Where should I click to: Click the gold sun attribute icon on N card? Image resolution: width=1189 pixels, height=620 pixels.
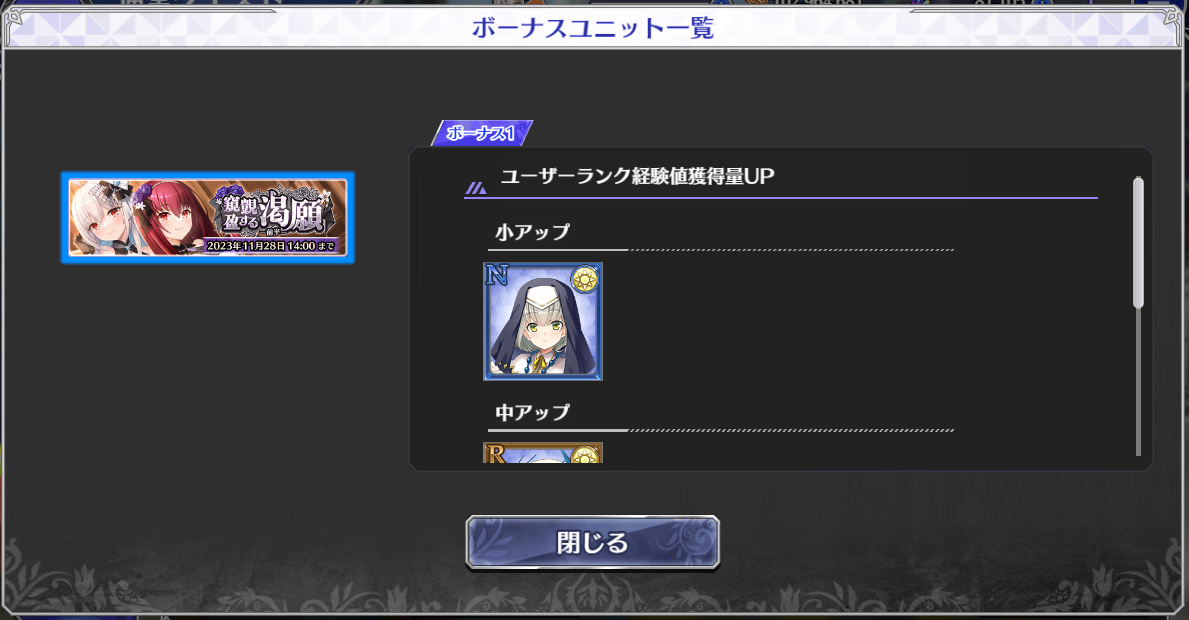585,280
